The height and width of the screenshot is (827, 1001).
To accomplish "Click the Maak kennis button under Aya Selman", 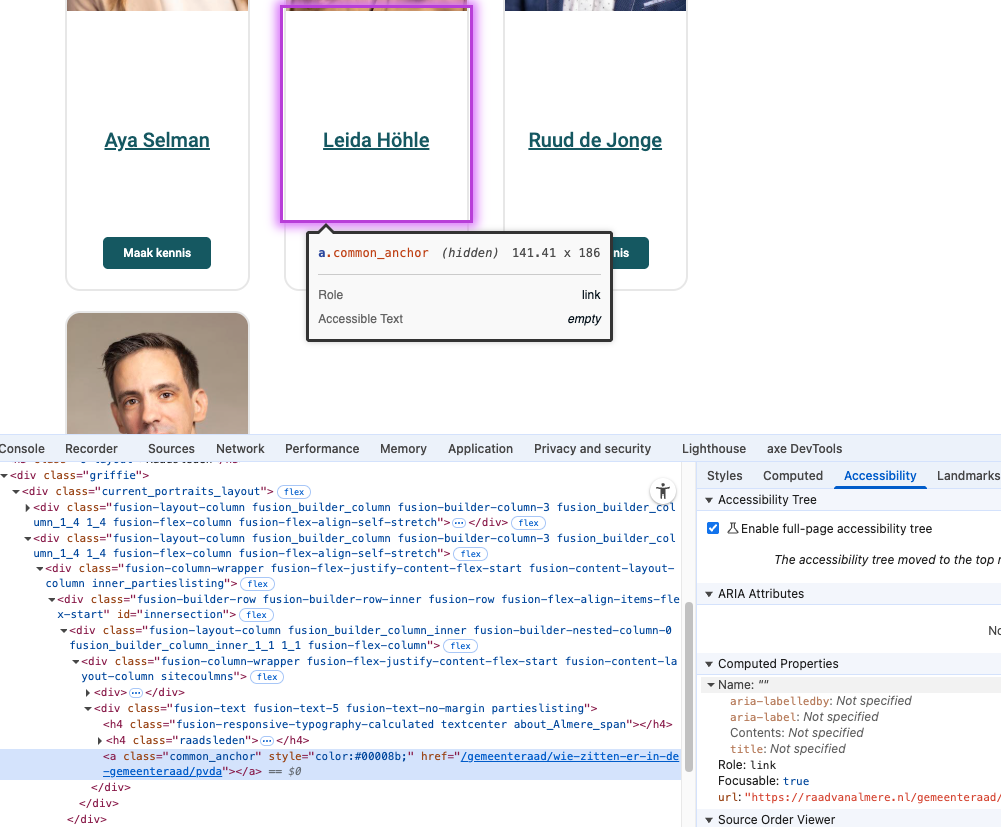I will 157,253.
